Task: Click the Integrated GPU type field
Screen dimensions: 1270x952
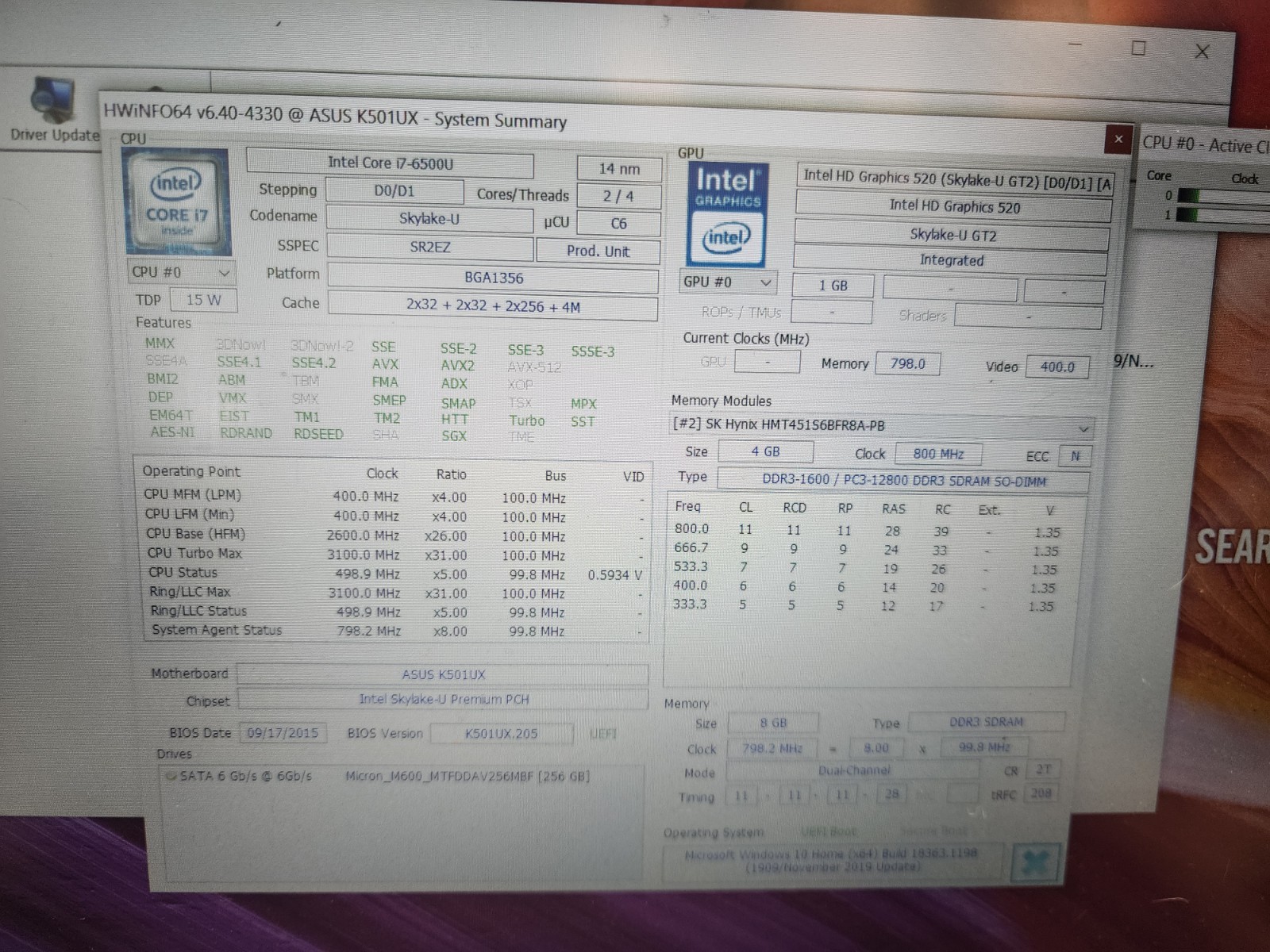Action: click(x=951, y=260)
